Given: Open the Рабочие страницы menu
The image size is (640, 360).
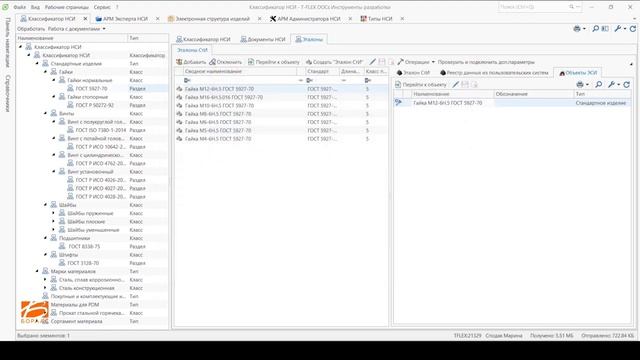Looking at the screenshot, I should pyautogui.click(x=67, y=7).
